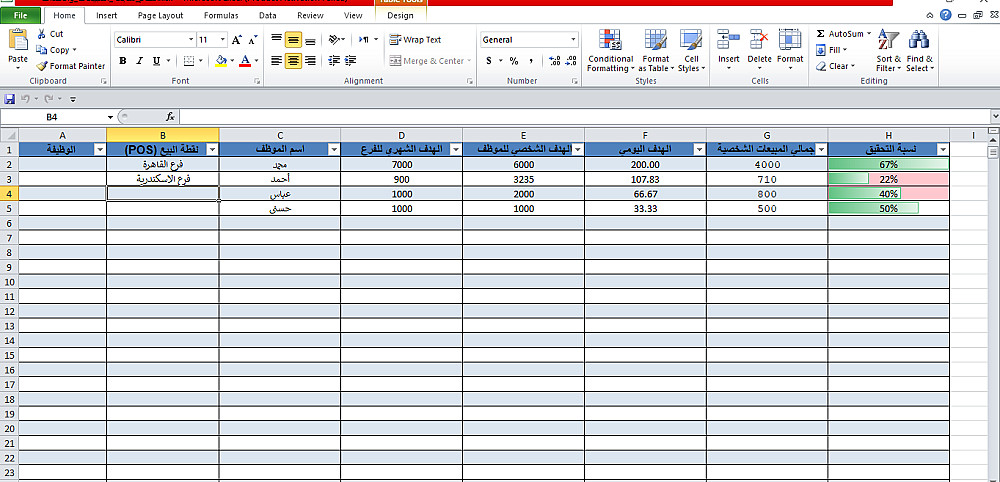Click the Increase Decimal icon
The image size is (1000, 482).
(x=554, y=61)
